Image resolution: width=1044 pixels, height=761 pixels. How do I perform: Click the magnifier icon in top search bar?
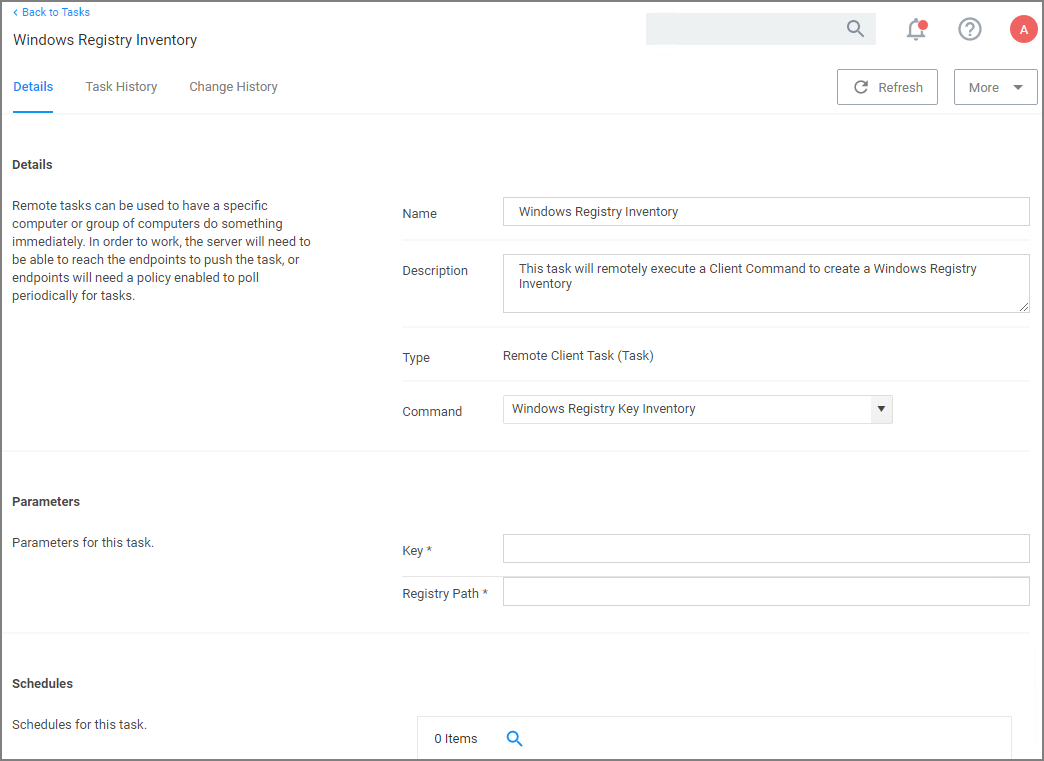click(x=855, y=29)
